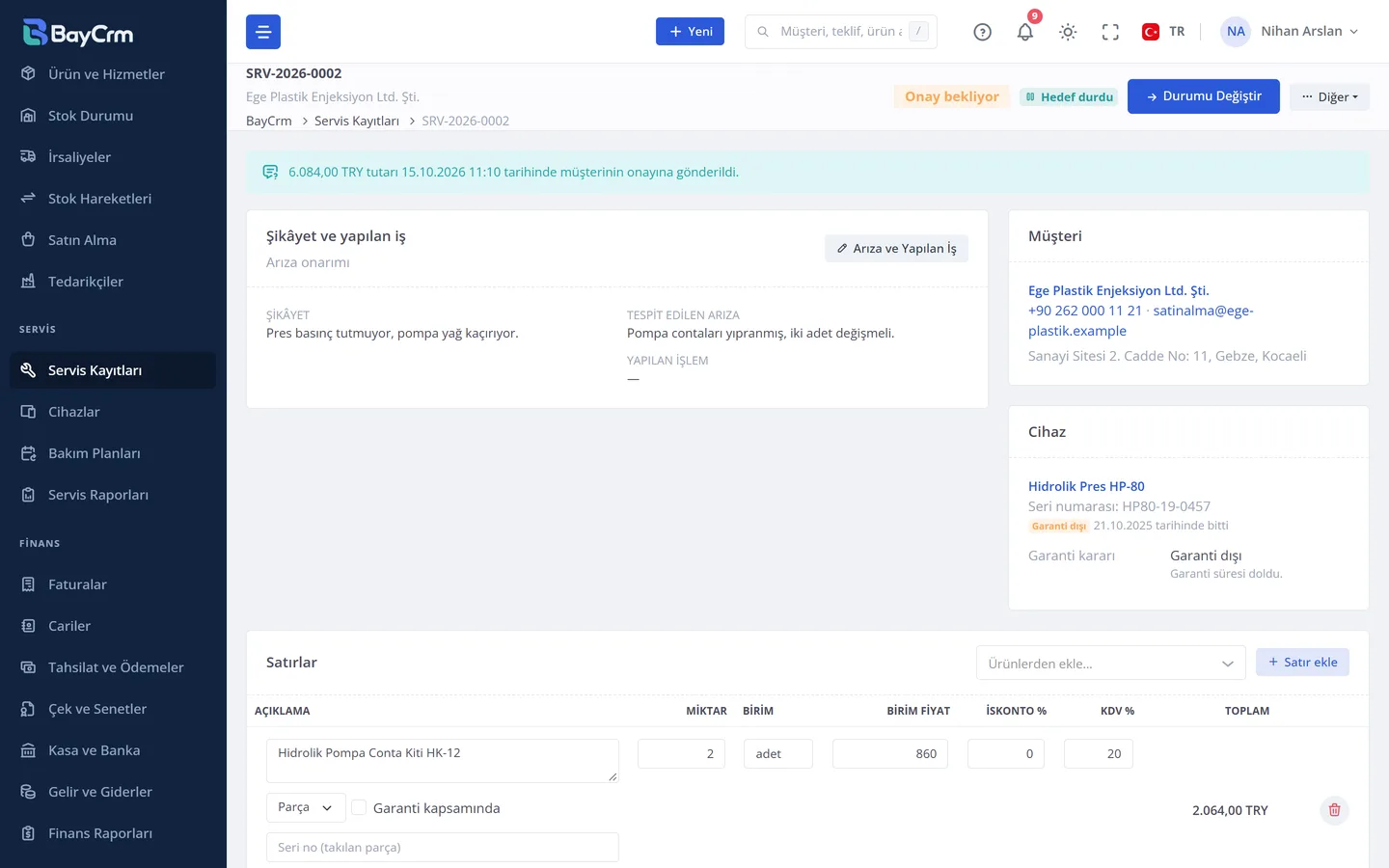Open Gelir ve Giderler

point(113,792)
